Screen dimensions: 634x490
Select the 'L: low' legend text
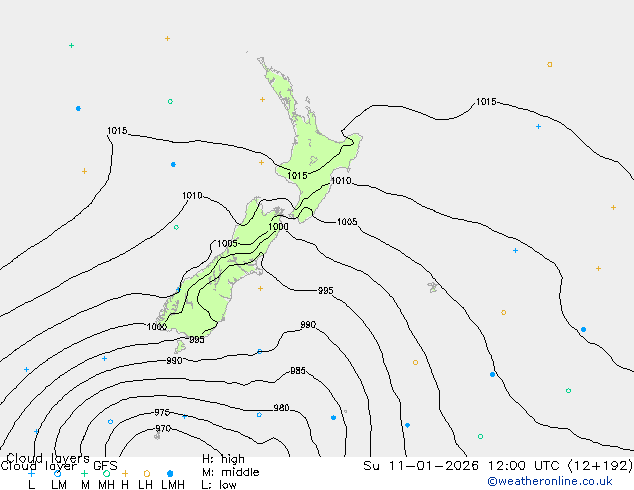219,485
